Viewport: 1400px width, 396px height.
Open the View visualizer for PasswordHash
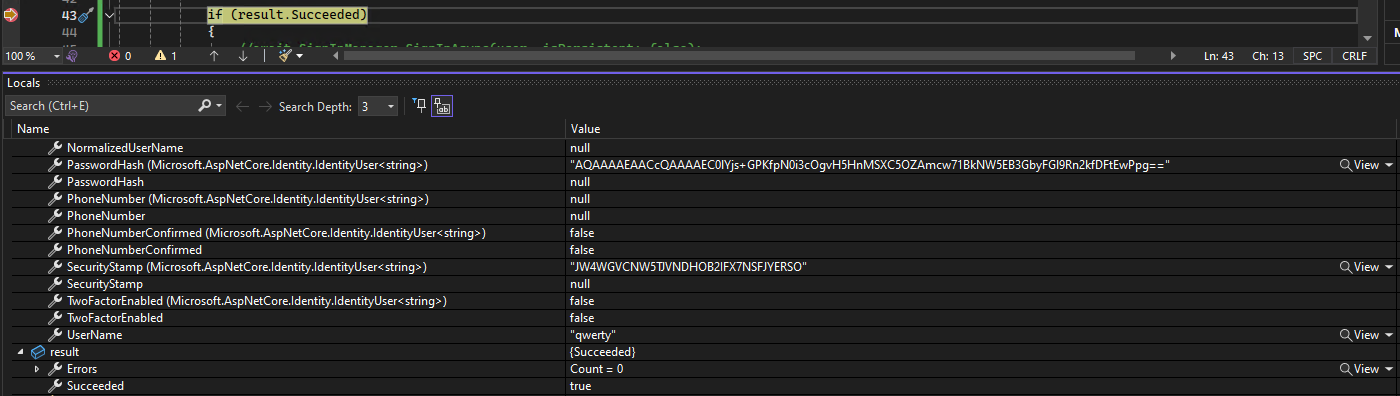pos(1360,165)
